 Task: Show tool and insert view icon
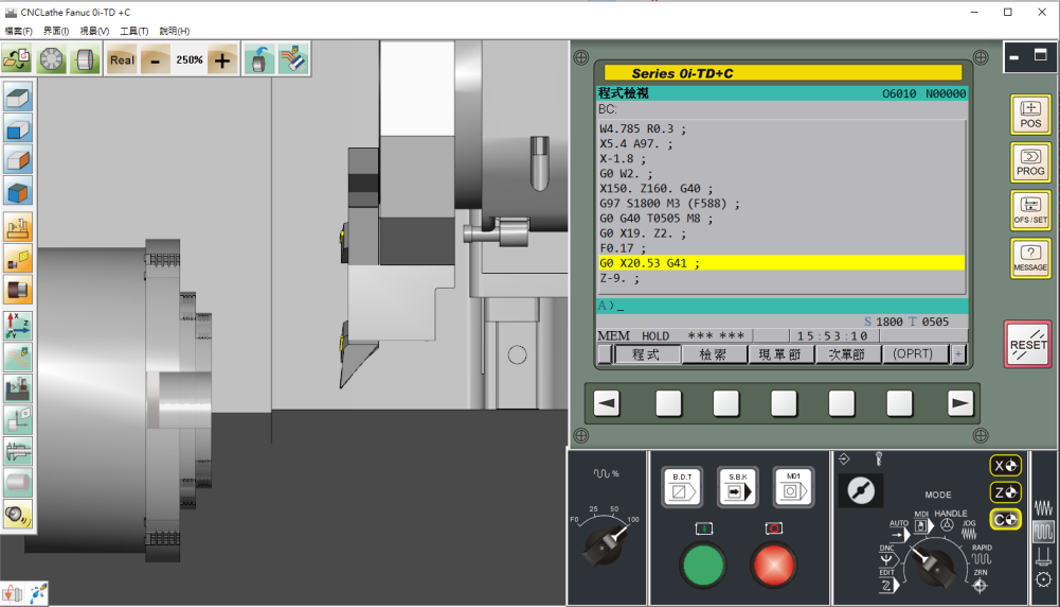coord(18,259)
